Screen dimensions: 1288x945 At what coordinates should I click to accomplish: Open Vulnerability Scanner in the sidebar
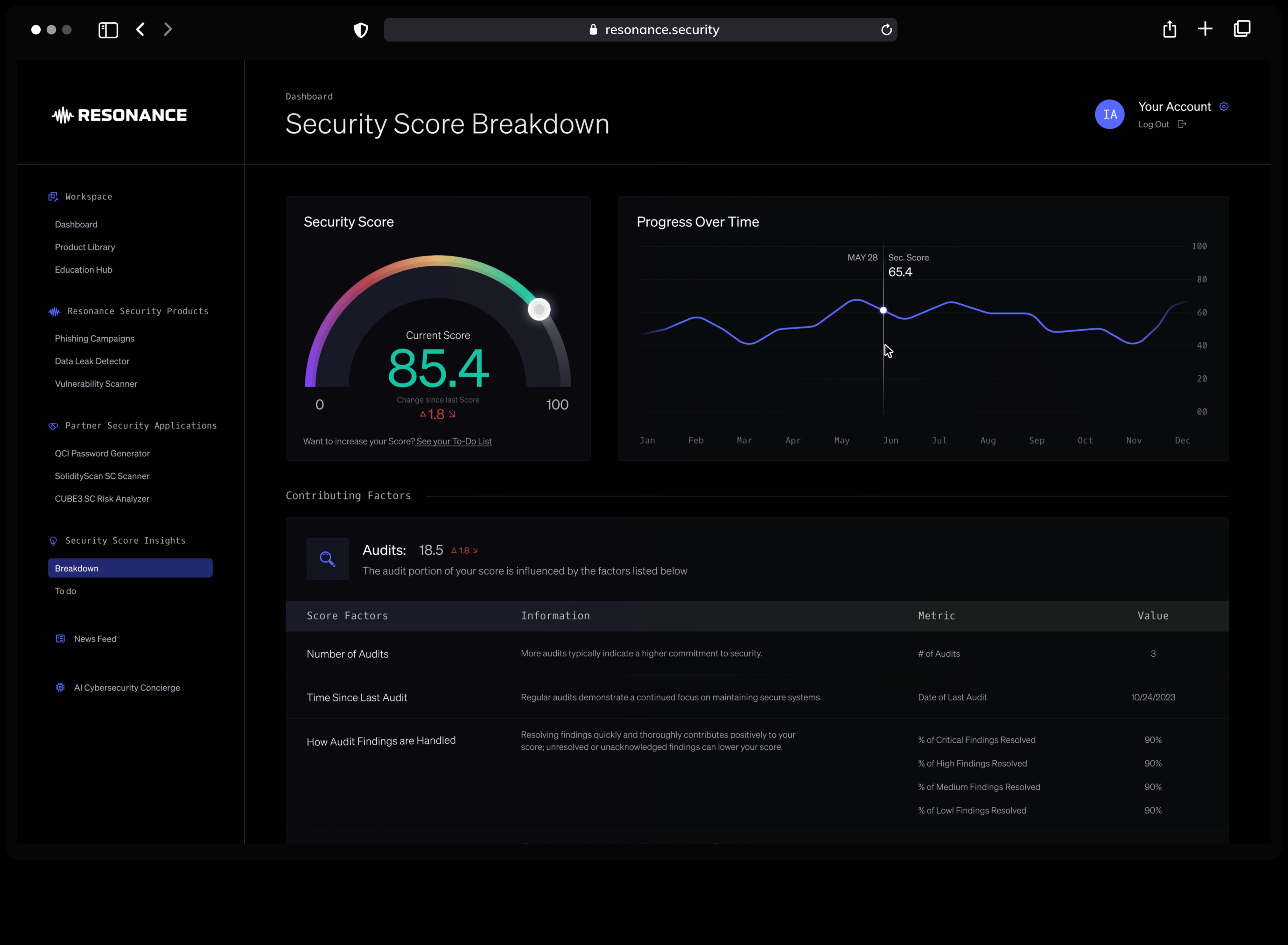click(96, 384)
